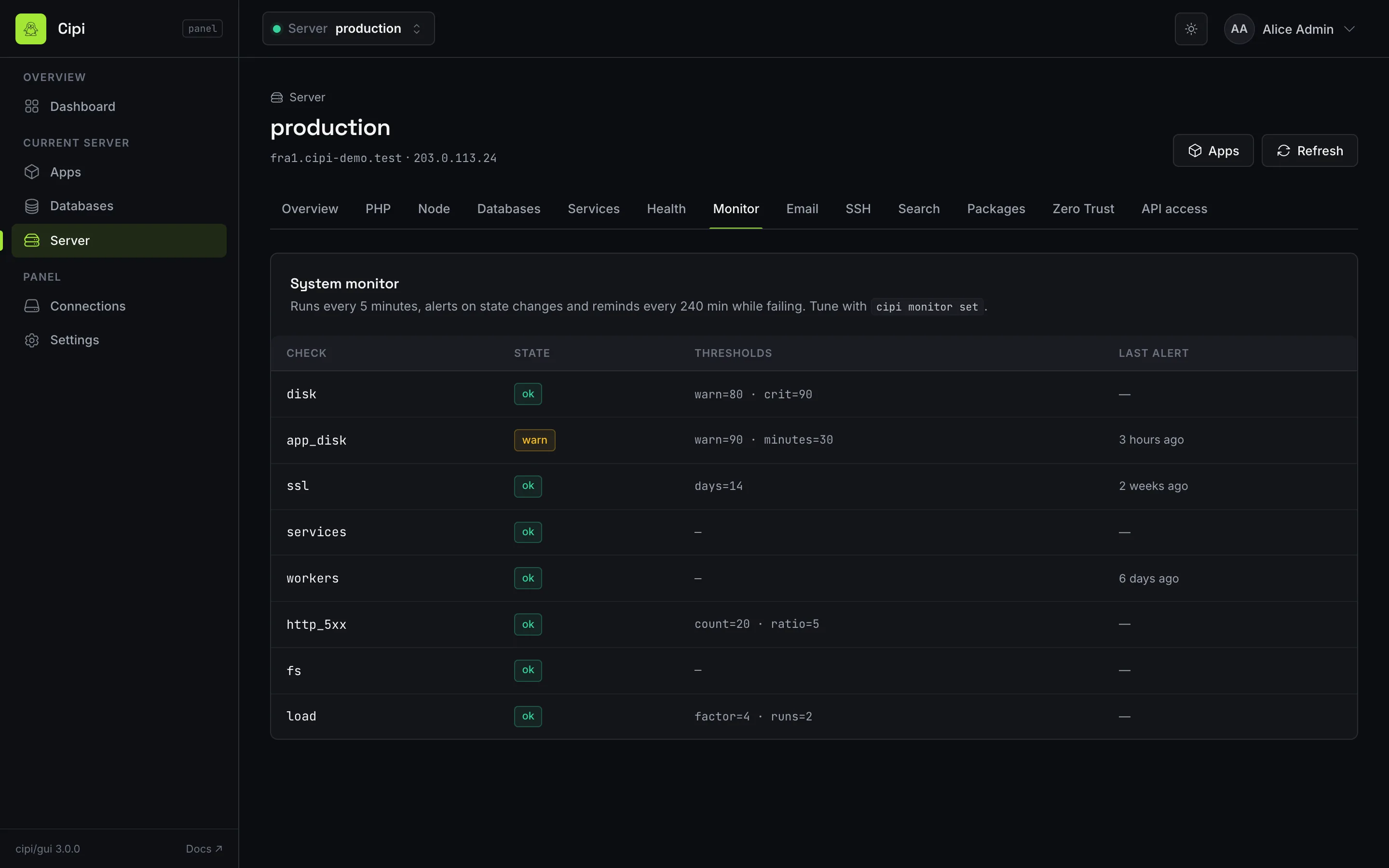Click the server icon beside the Server breadcrumb

[277, 97]
